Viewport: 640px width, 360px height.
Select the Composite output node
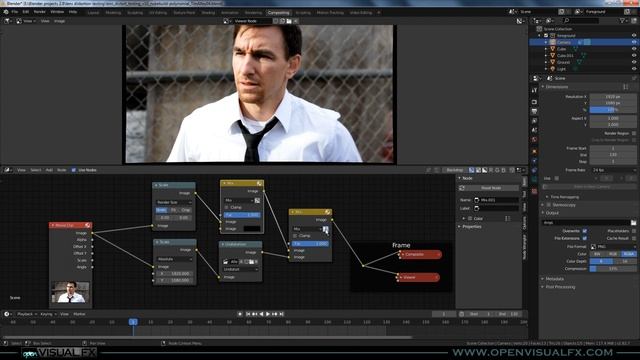420,254
